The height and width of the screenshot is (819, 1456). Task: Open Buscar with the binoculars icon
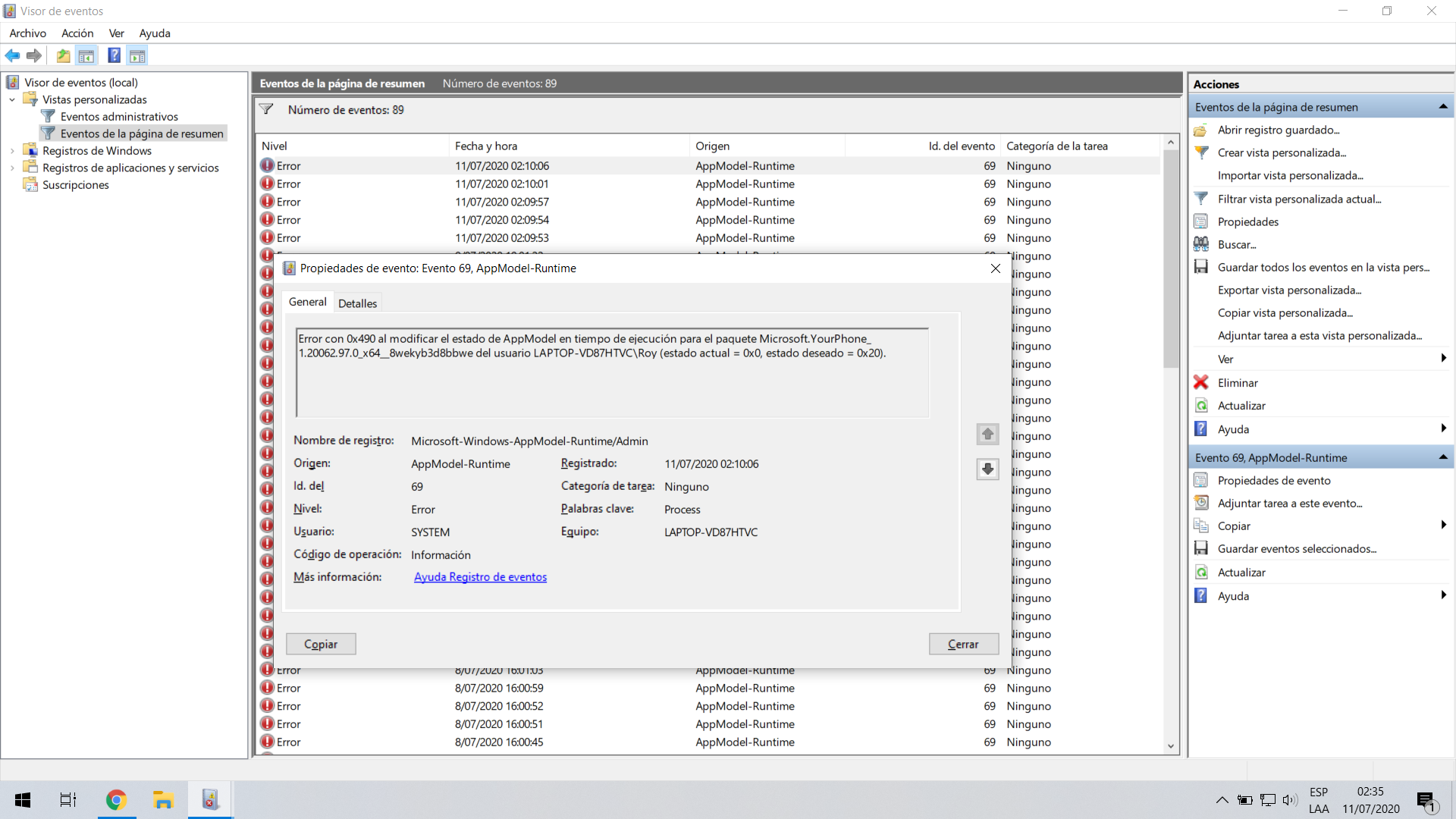pyautogui.click(x=1201, y=244)
